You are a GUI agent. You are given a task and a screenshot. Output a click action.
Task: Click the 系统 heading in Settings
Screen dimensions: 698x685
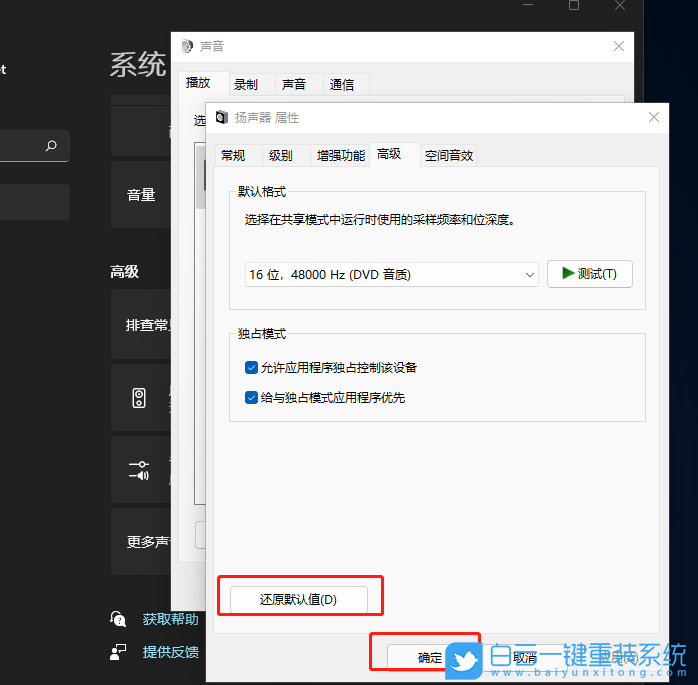coord(138,65)
